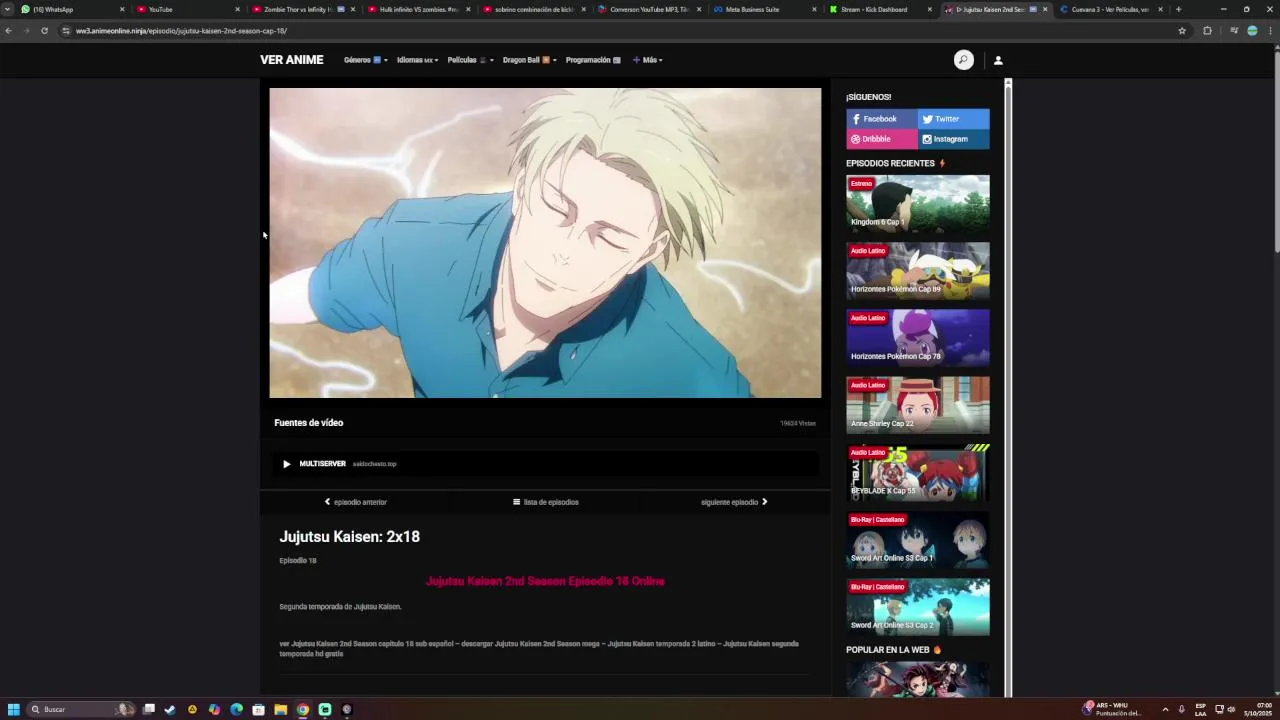
Task: Expand the Películas dropdown menu
Action: (x=470, y=60)
